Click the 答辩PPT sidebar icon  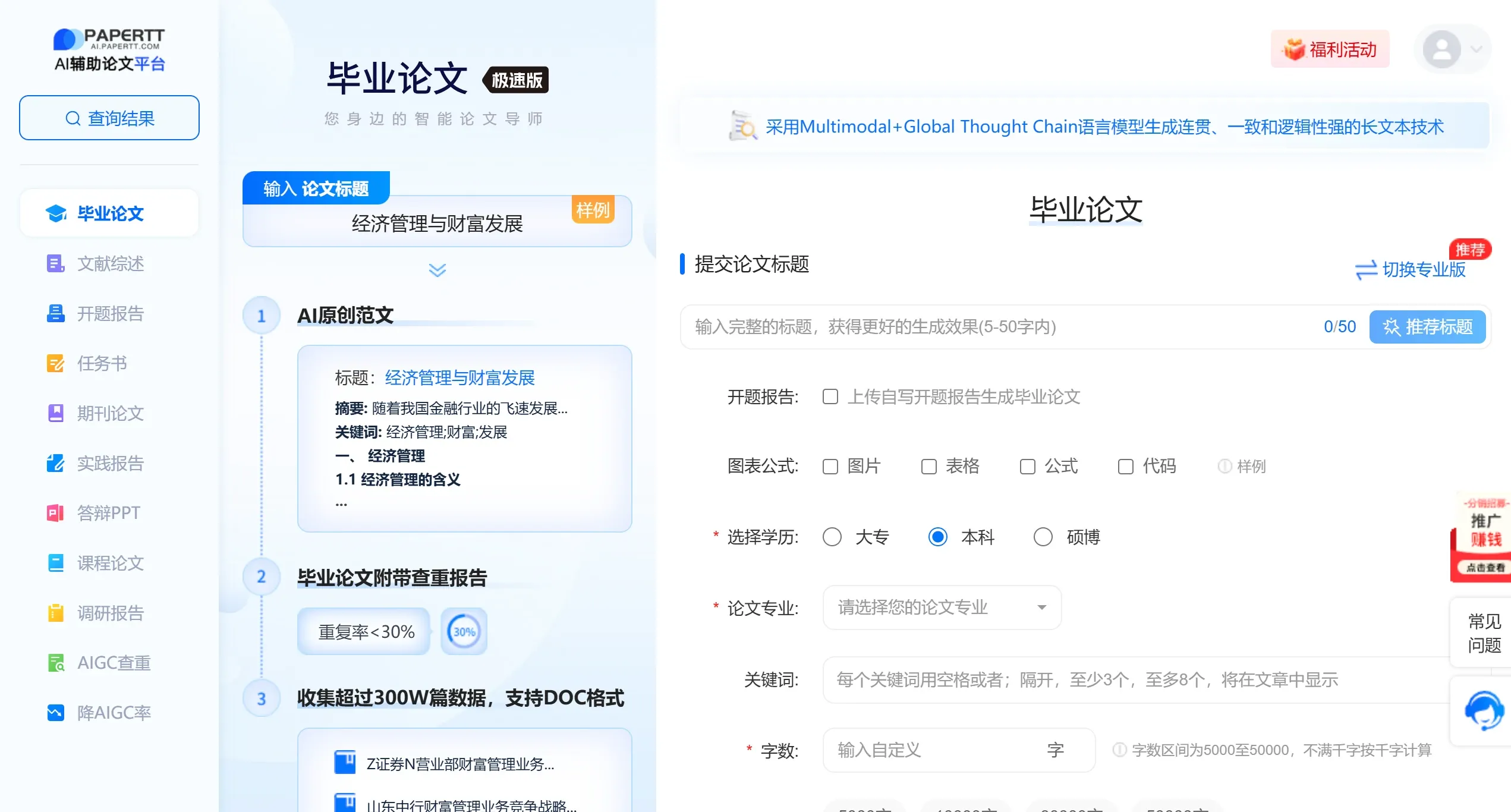tap(55, 512)
